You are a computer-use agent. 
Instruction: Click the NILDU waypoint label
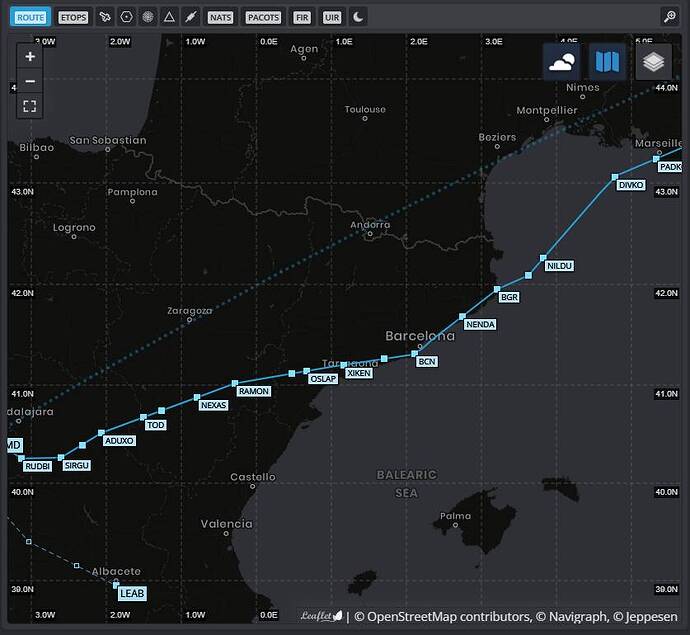pos(560,266)
